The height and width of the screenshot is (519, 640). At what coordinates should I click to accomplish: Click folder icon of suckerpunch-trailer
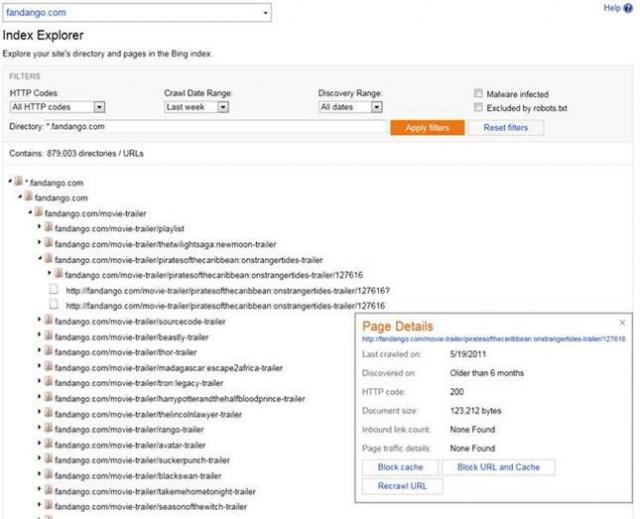(x=49, y=459)
